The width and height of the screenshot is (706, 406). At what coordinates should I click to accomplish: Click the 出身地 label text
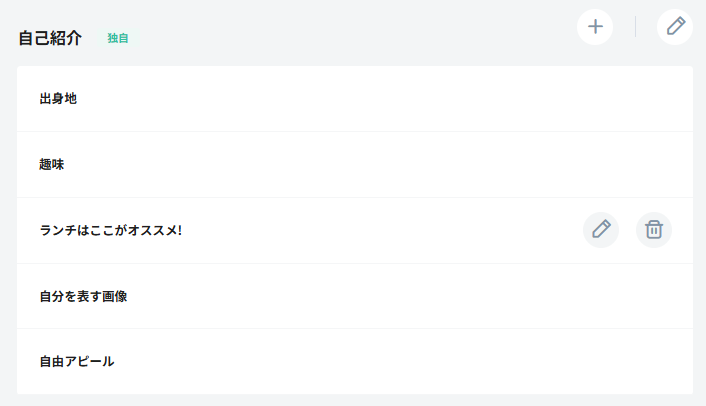tap(58, 99)
